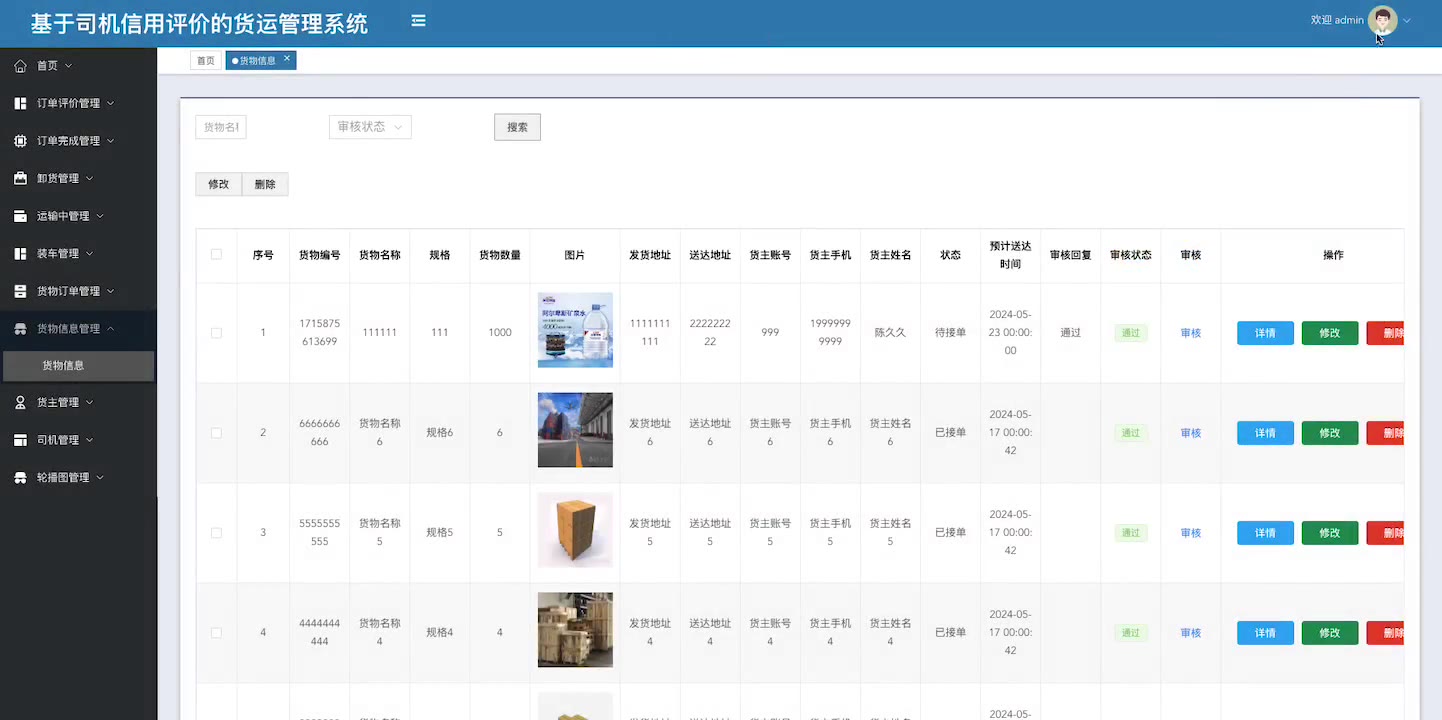This screenshot has width=1442, height=720.
Task: Select checkbox for row 2 货物名称6
Action: [216, 433]
